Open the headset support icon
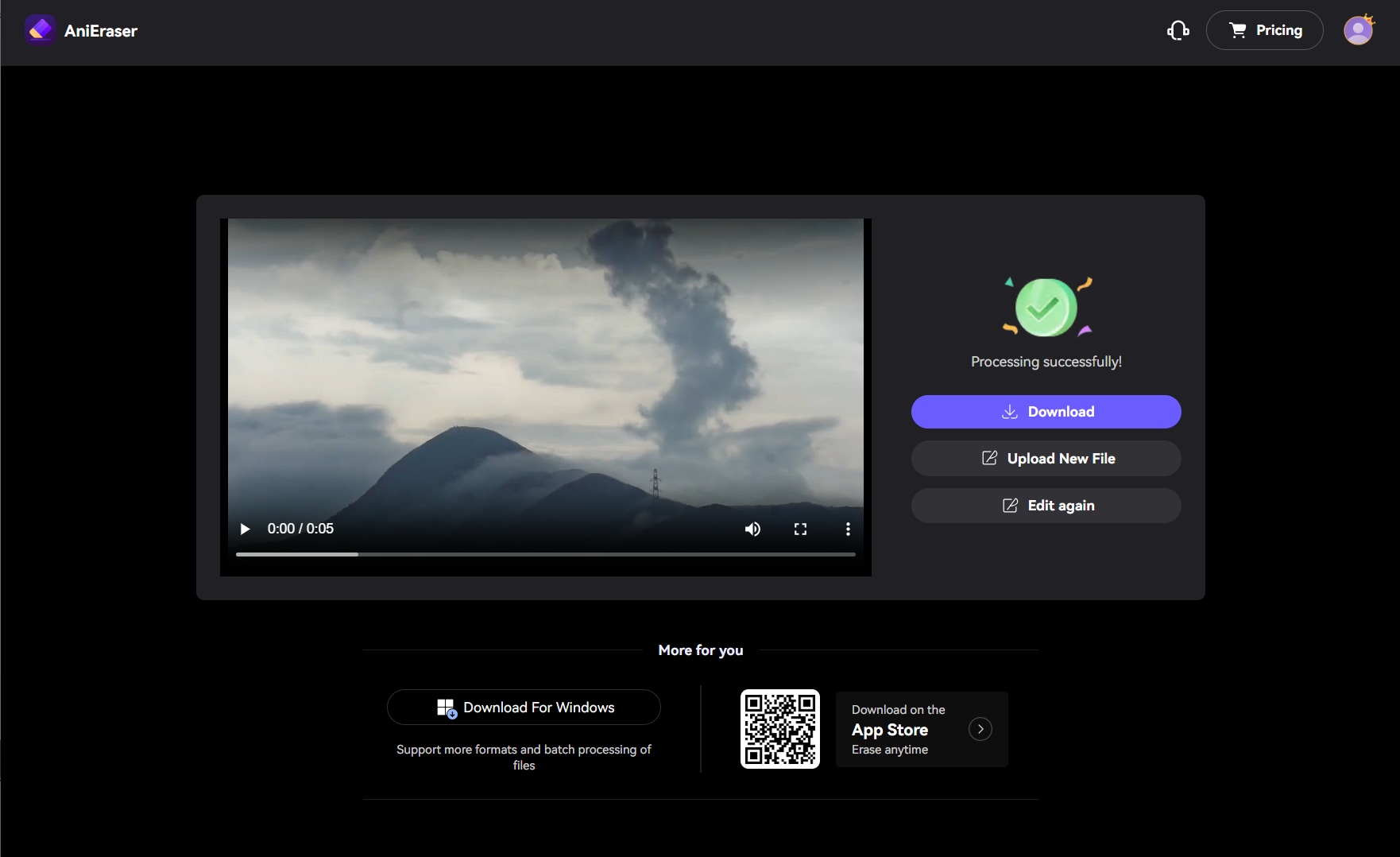The image size is (1400, 857). pyautogui.click(x=1177, y=29)
